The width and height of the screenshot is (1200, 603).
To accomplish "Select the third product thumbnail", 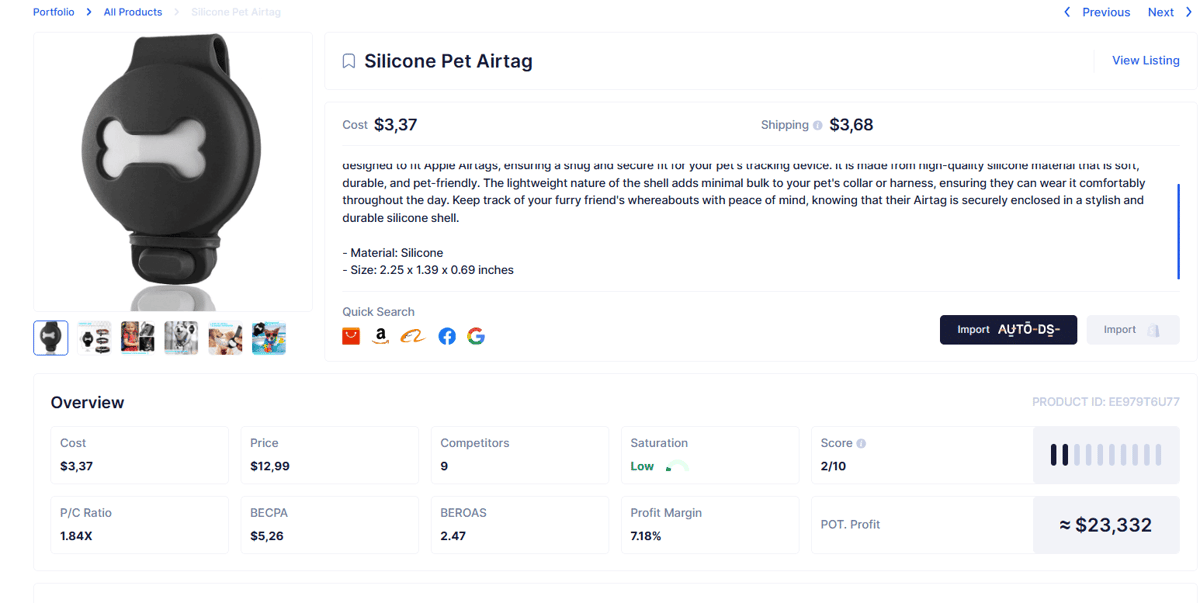I will [x=138, y=338].
